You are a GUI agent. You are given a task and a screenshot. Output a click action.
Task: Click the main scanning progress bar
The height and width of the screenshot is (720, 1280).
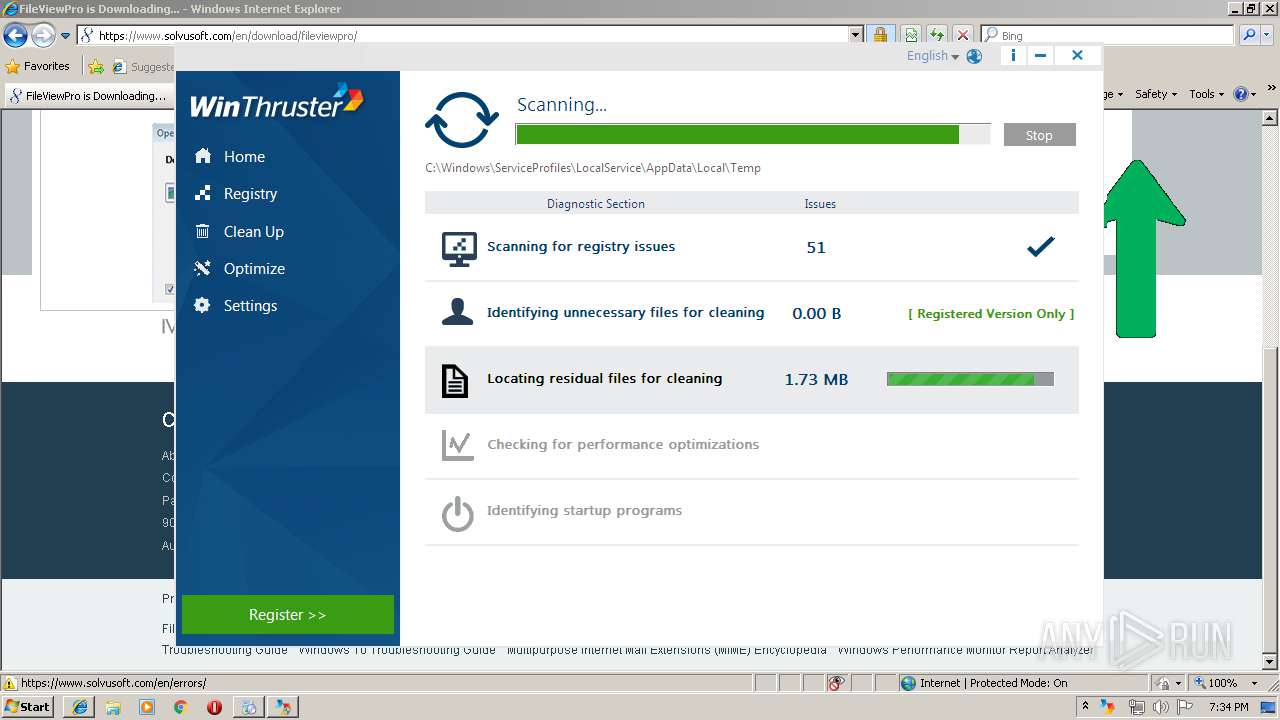(x=753, y=135)
